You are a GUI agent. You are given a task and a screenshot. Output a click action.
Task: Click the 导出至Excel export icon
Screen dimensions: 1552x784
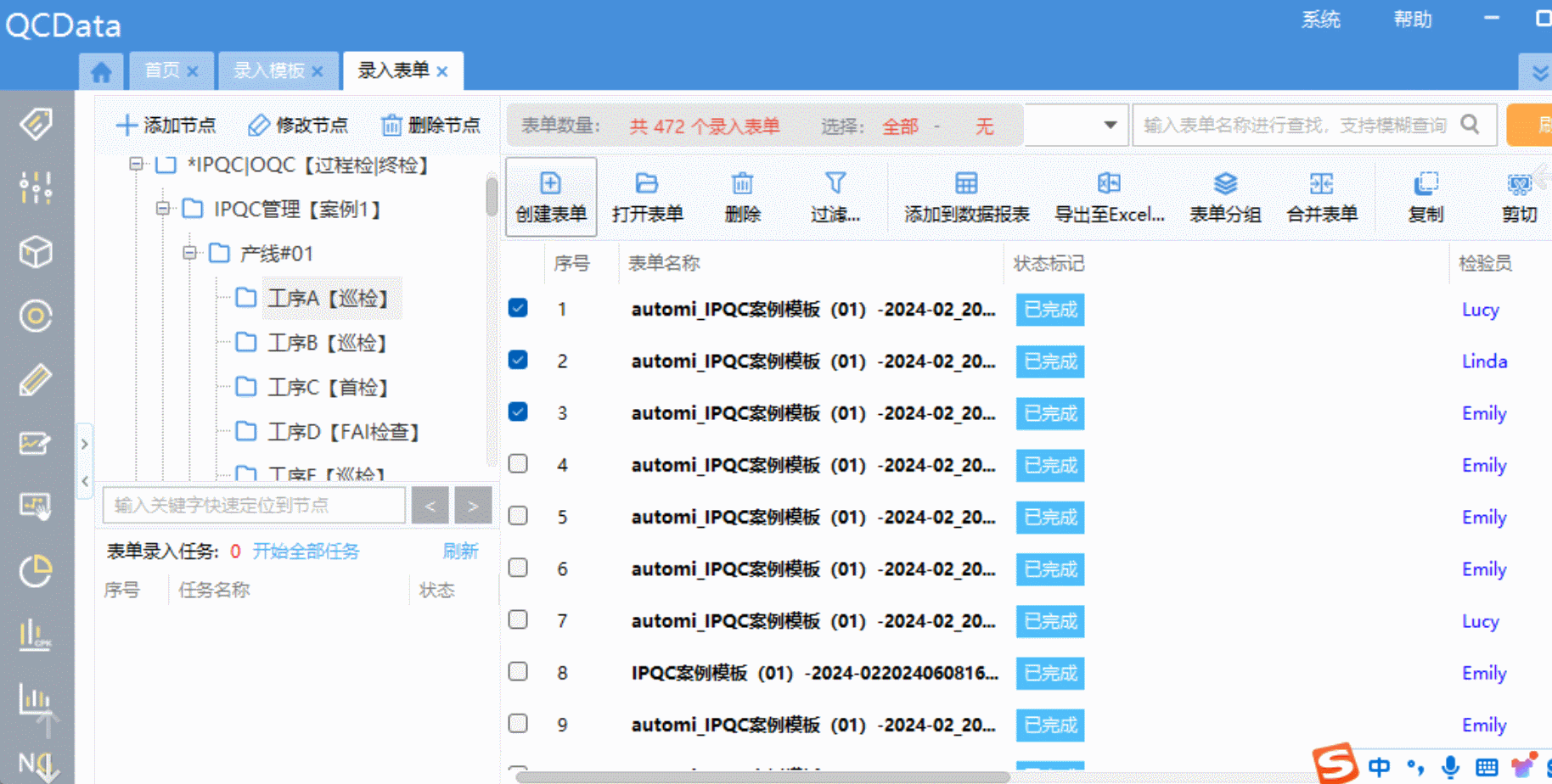click(x=1108, y=196)
